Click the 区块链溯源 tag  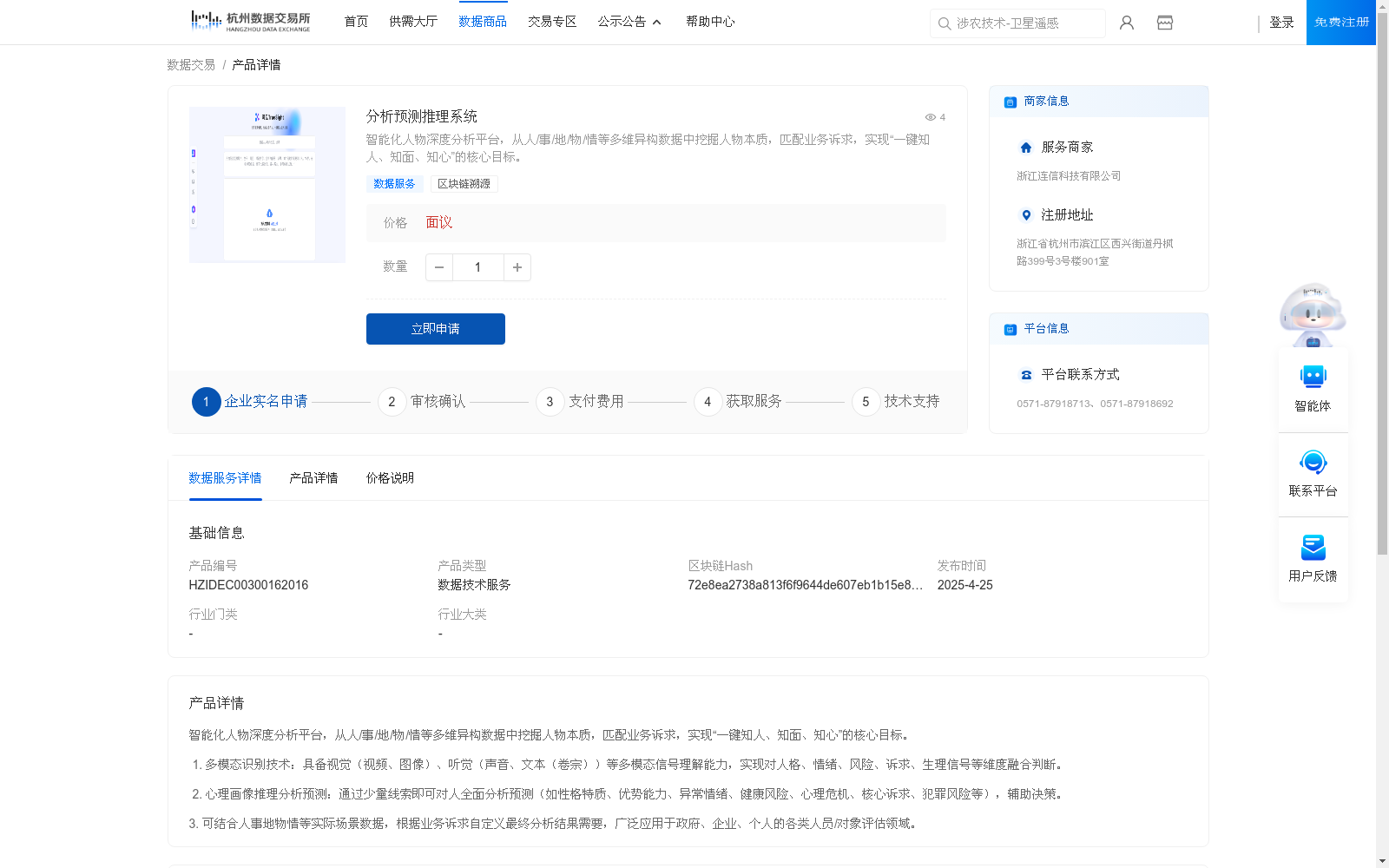[464, 184]
